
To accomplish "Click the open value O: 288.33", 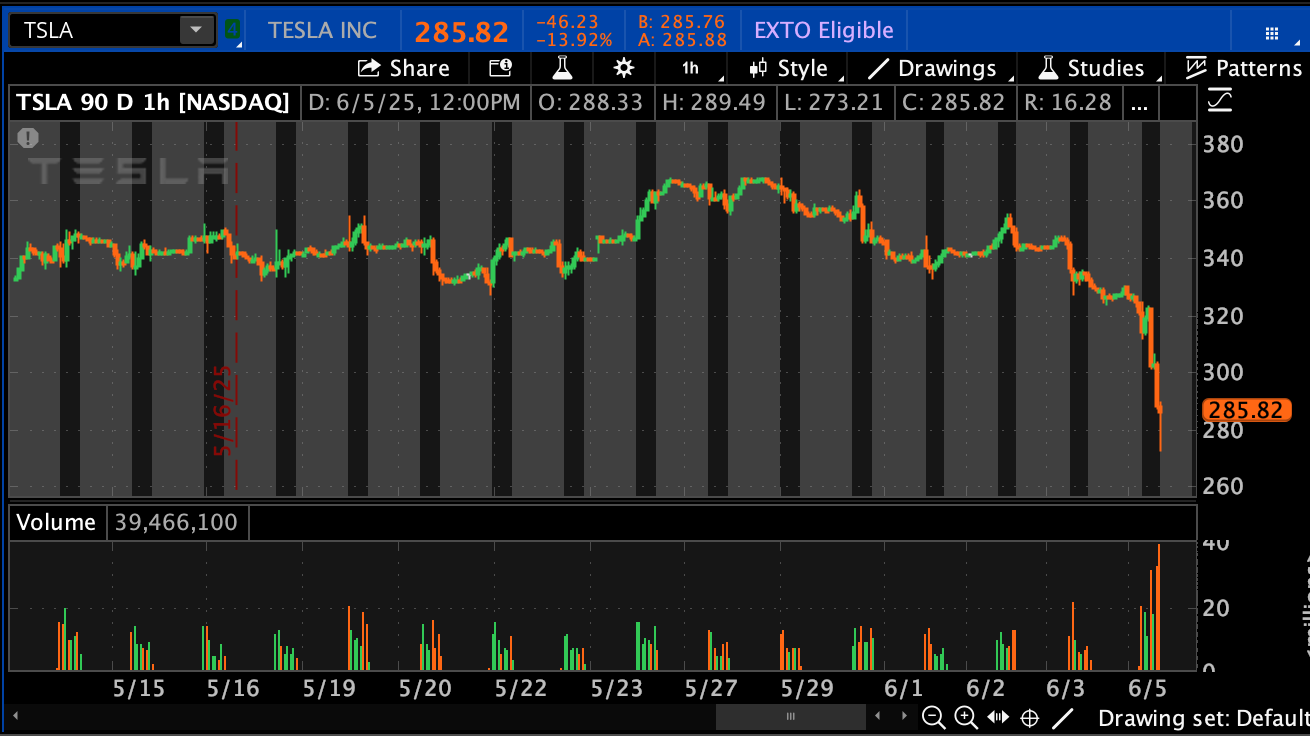I will (590, 102).
